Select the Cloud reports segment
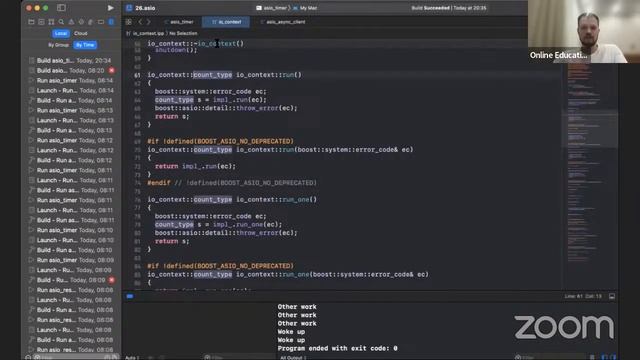The image size is (640, 360). (80, 33)
